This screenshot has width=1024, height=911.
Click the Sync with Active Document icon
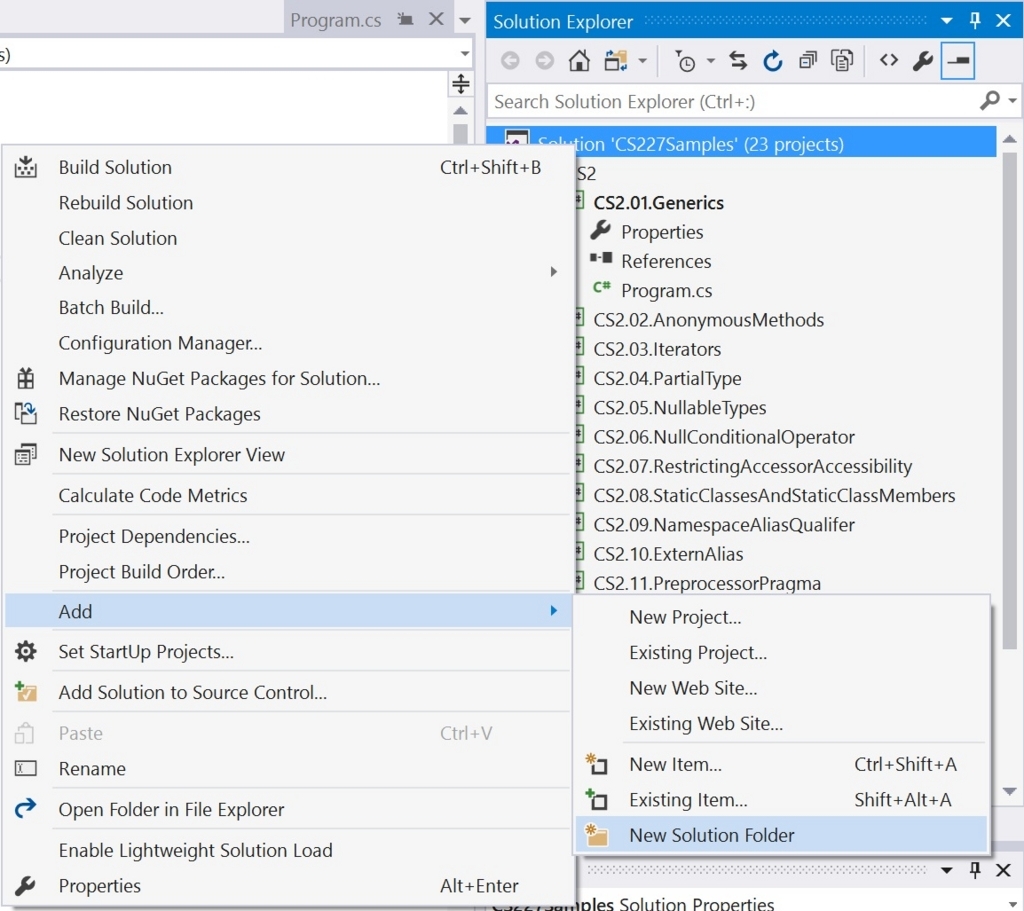(x=738, y=61)
